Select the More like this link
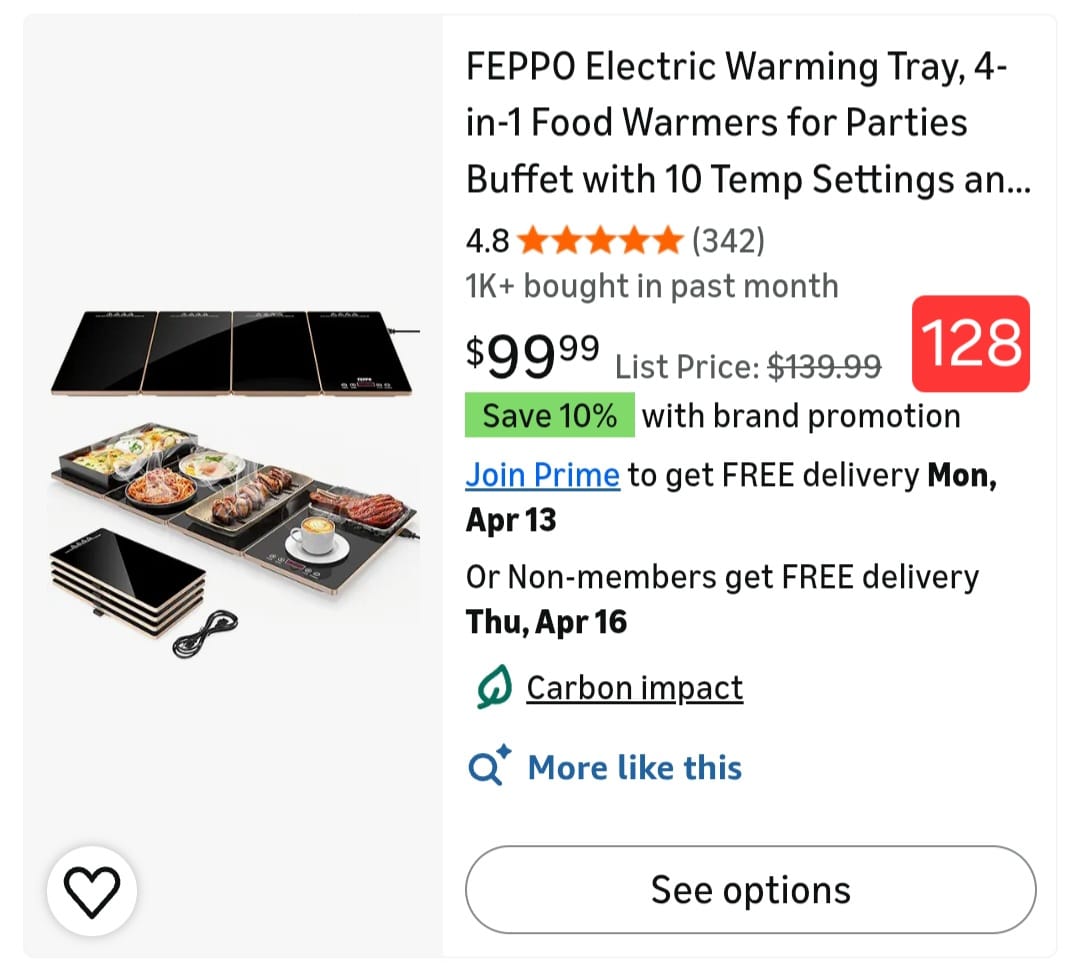The width and height of the screenshot is (1080, 963). point(635,767)
